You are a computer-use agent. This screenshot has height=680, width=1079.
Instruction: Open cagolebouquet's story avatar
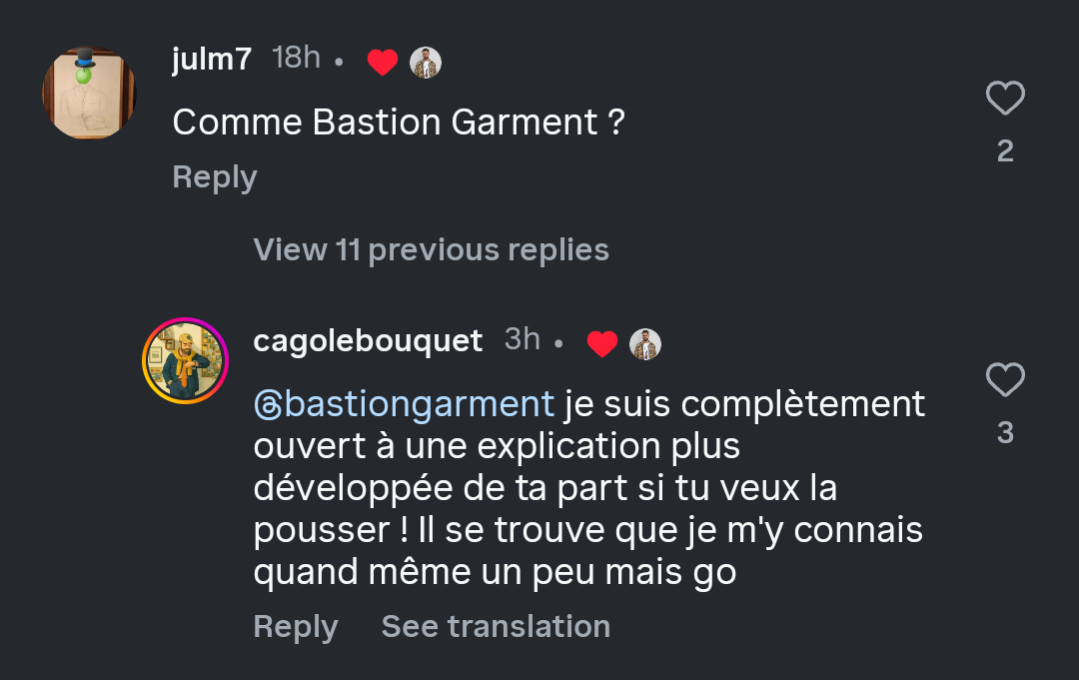(x=186, y=361)
